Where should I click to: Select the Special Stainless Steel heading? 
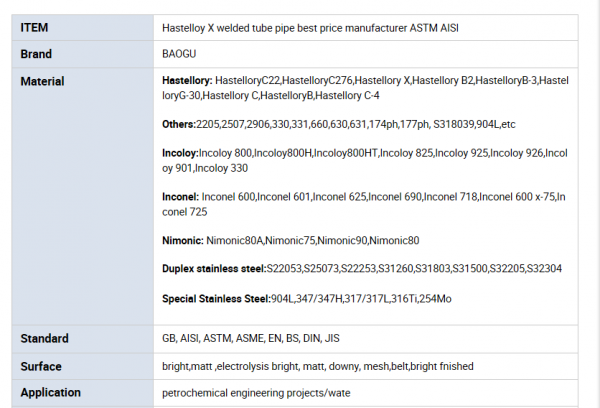tap(215, 298)
